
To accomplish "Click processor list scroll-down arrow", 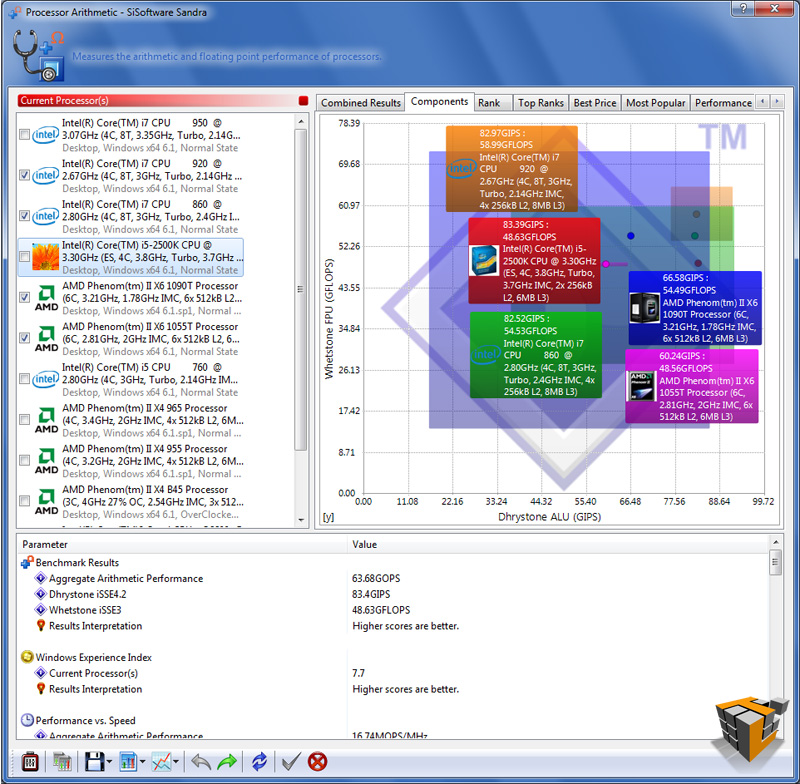I will point(301,520).
